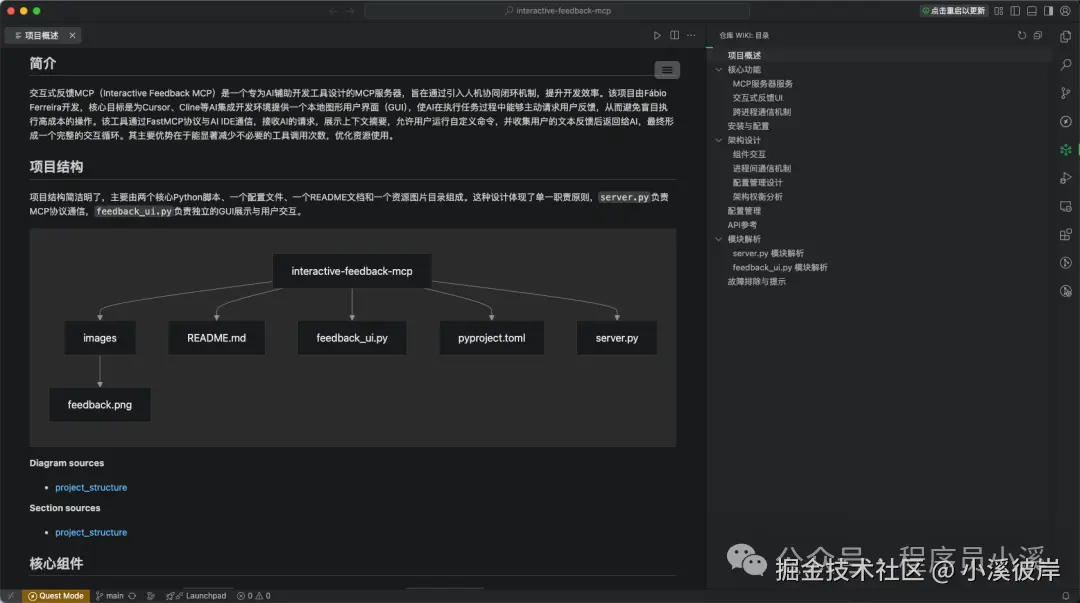The width and height of the screenshot is (1080, 603).
Task: Collapse the 架构设计 section in the wiki outline
Action: pos(719,140)
